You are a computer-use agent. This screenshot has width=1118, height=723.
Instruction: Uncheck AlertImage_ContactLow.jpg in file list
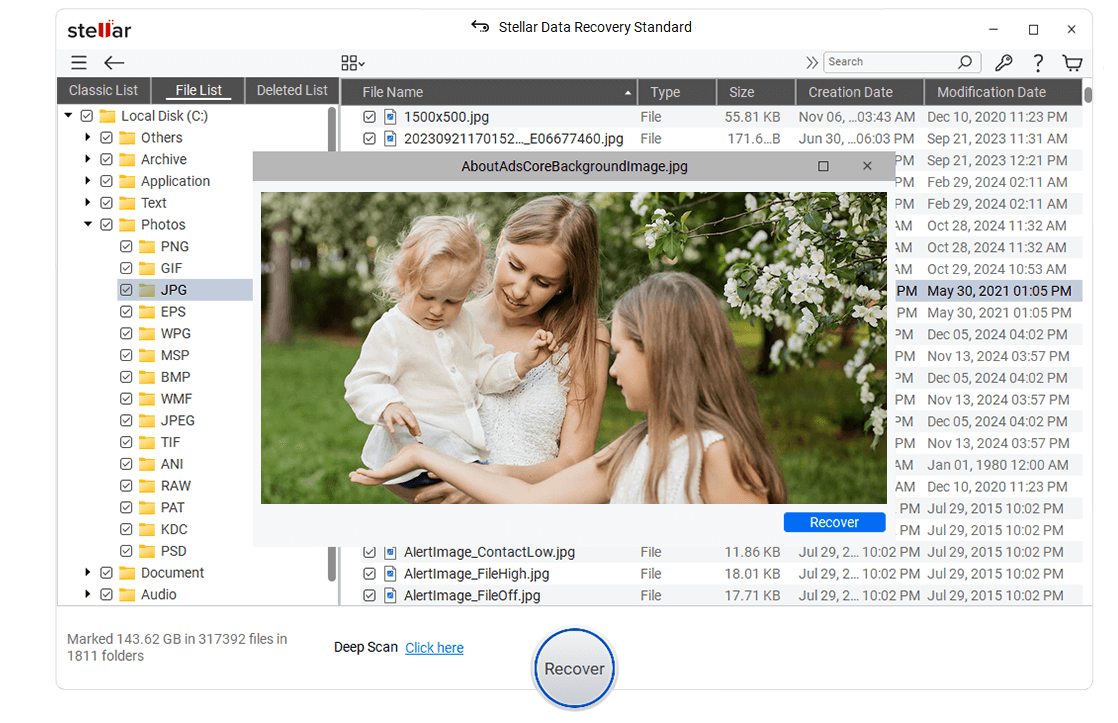pyautogui.click(x=371, y=551)
